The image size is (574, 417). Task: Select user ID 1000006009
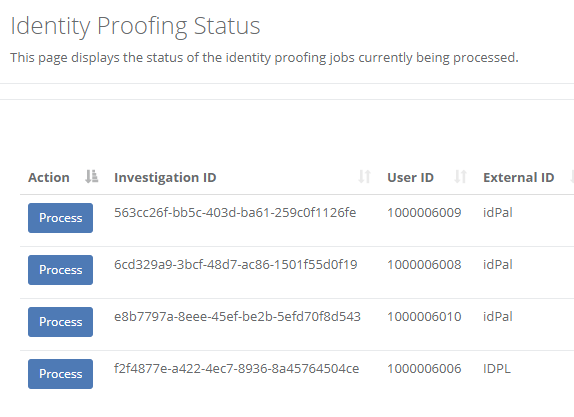coord(424,213)
